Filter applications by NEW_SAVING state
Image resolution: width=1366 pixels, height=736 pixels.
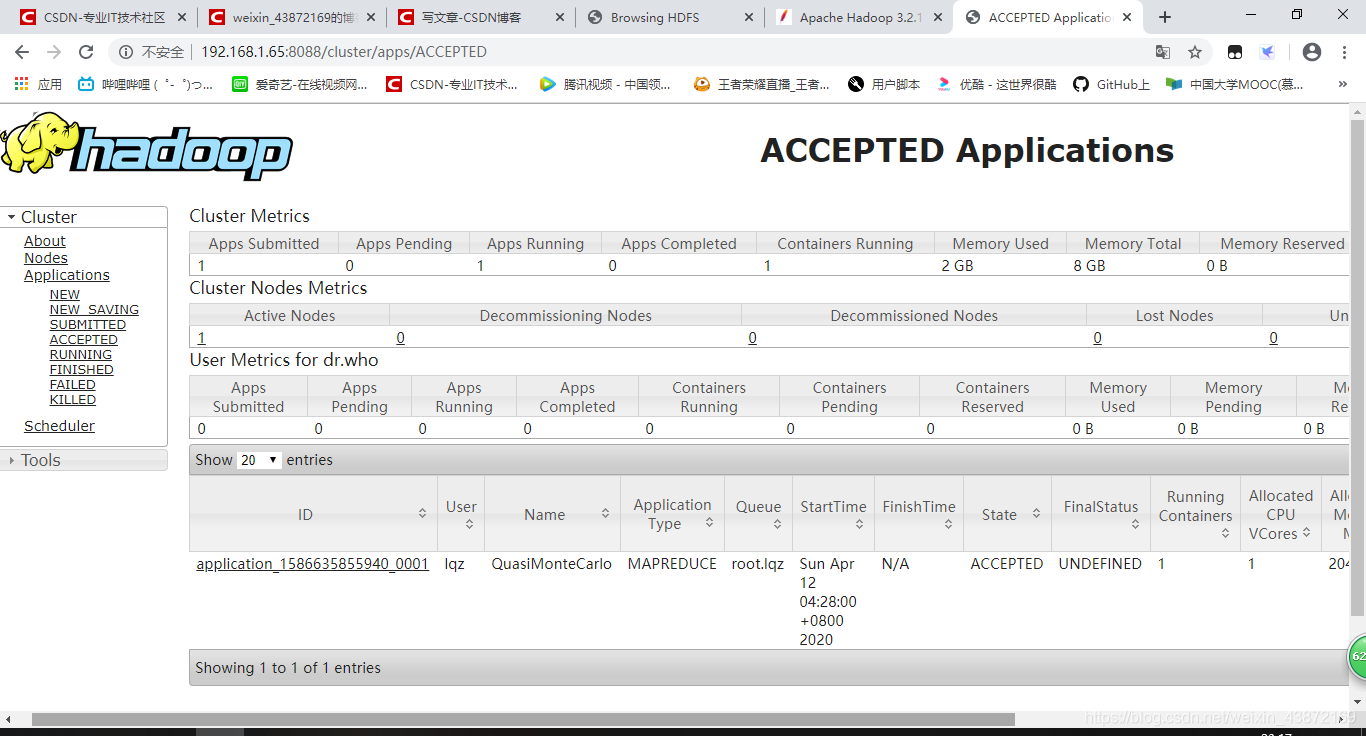coord(94,310)
